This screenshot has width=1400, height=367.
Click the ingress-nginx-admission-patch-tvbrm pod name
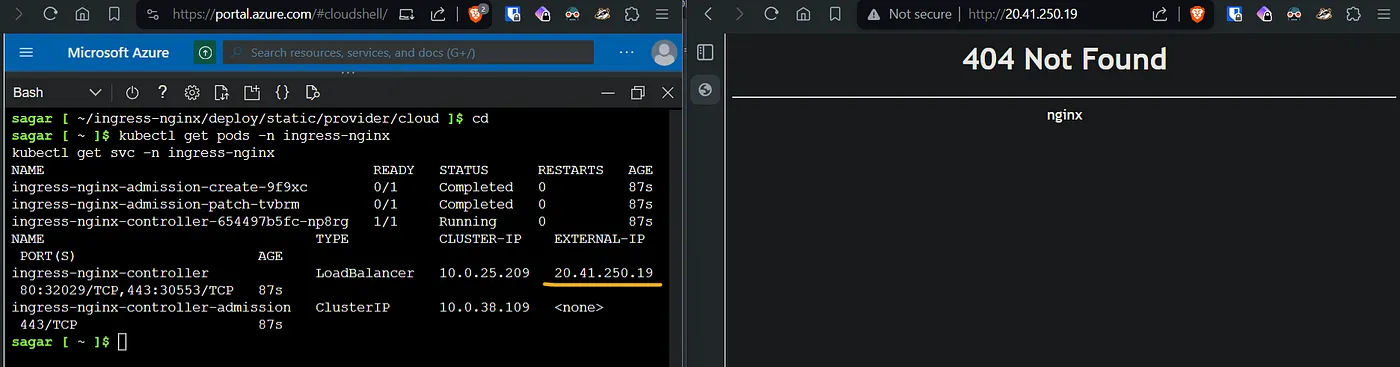pyautogui.click(x=155, y=204)
